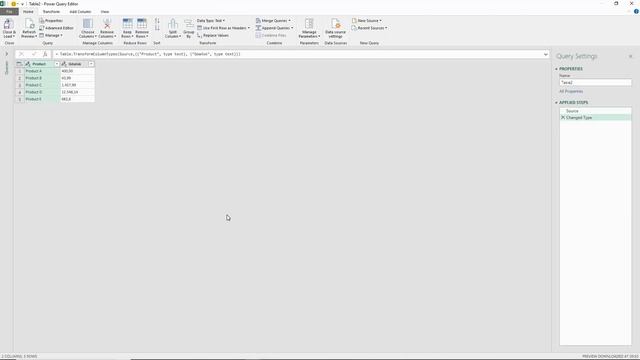Select row number 1 in the grid

coord(20,71)
